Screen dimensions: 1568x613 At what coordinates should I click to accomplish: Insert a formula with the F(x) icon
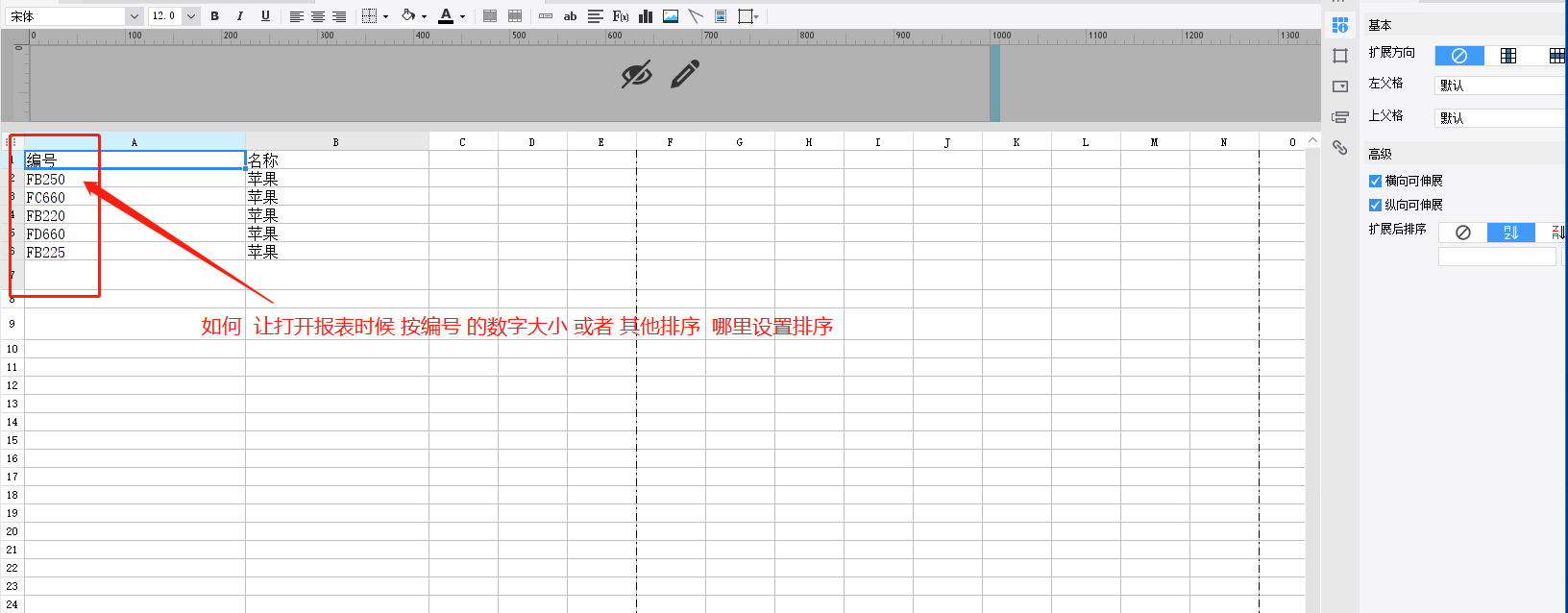point(621,16)
